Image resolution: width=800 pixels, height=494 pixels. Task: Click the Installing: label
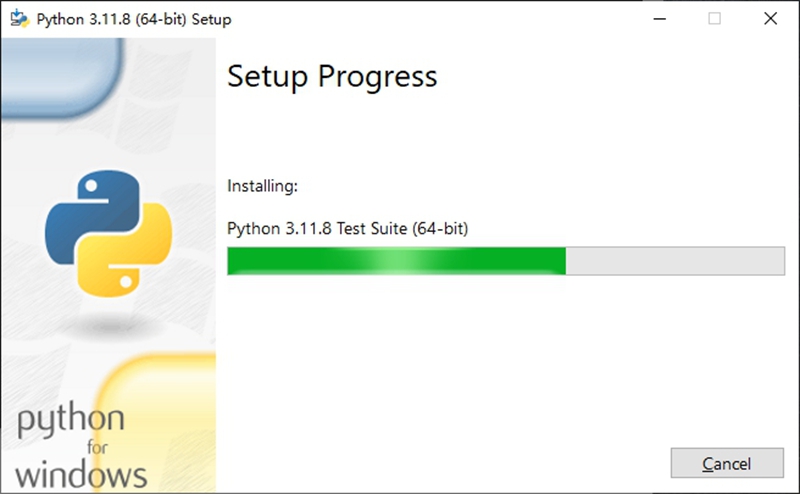262,186
